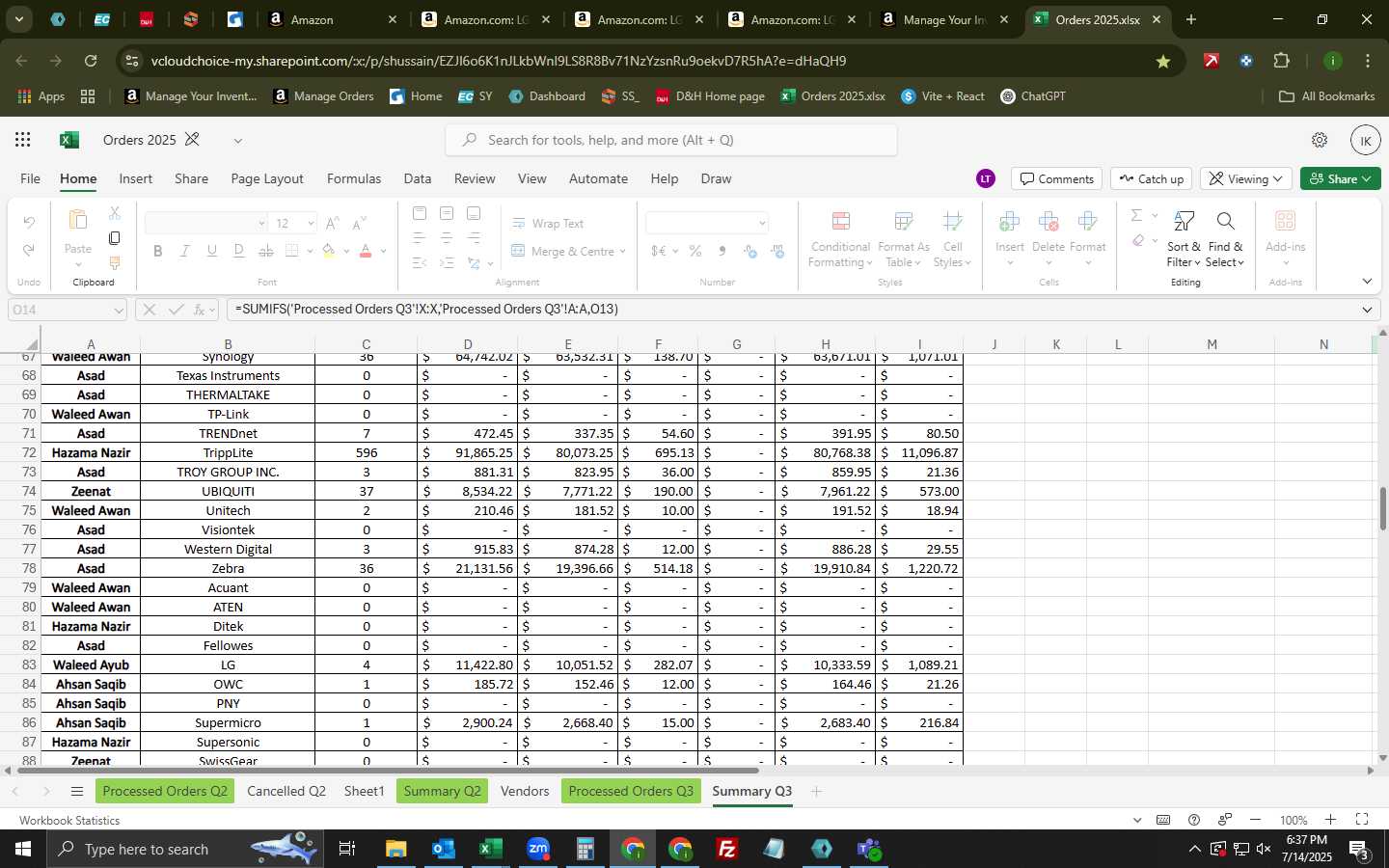Click the Copy icon in Clipboard group
This screenshot has width=1389, height=868.
[x=114, y=237]
